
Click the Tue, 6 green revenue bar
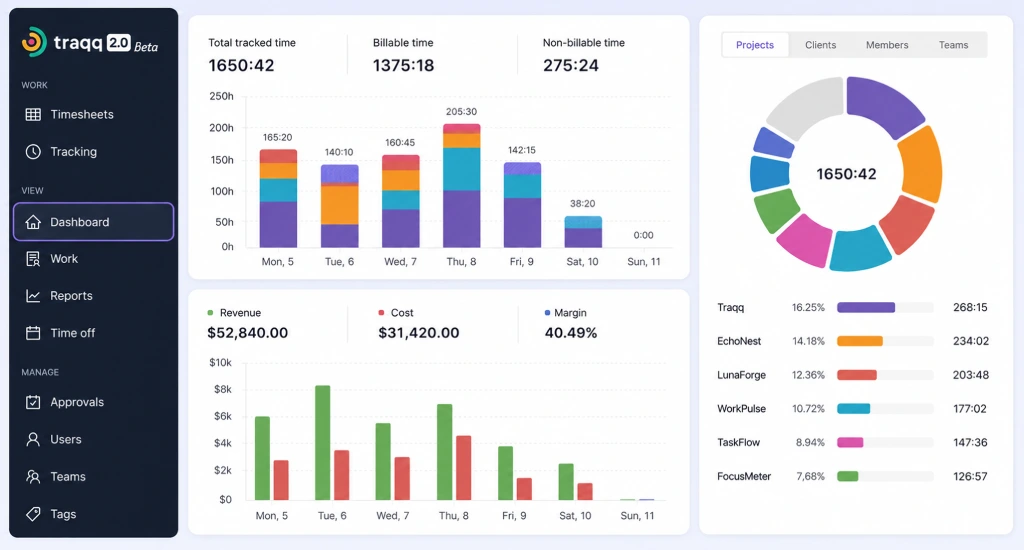point(323,443)
